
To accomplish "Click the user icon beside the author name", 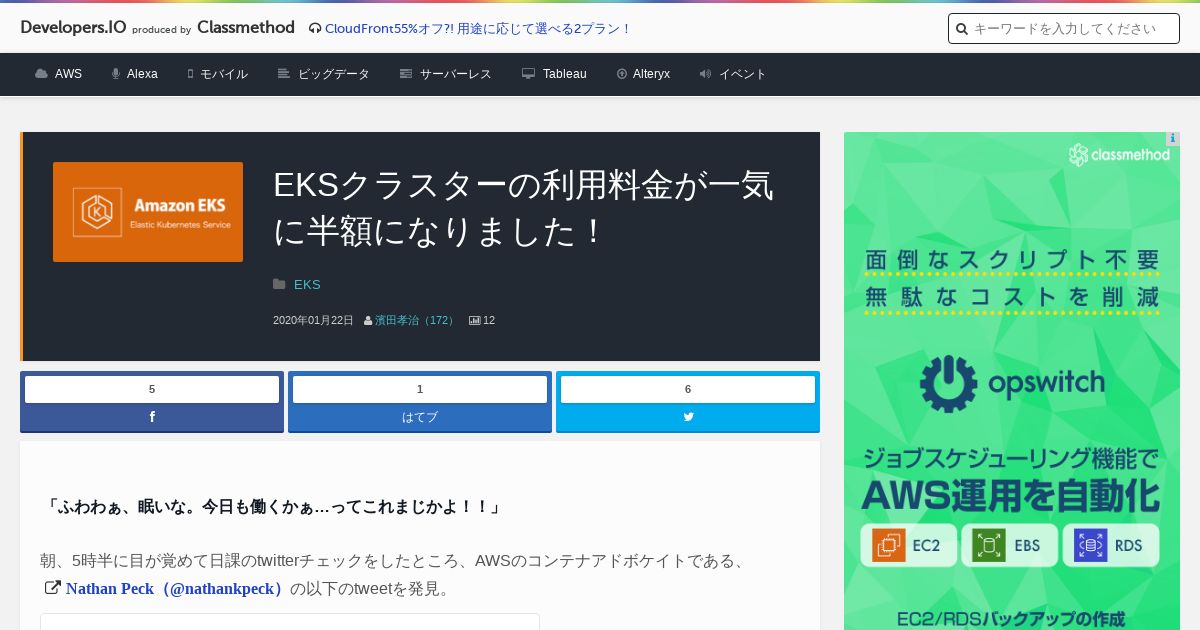I will coord(368,321).
